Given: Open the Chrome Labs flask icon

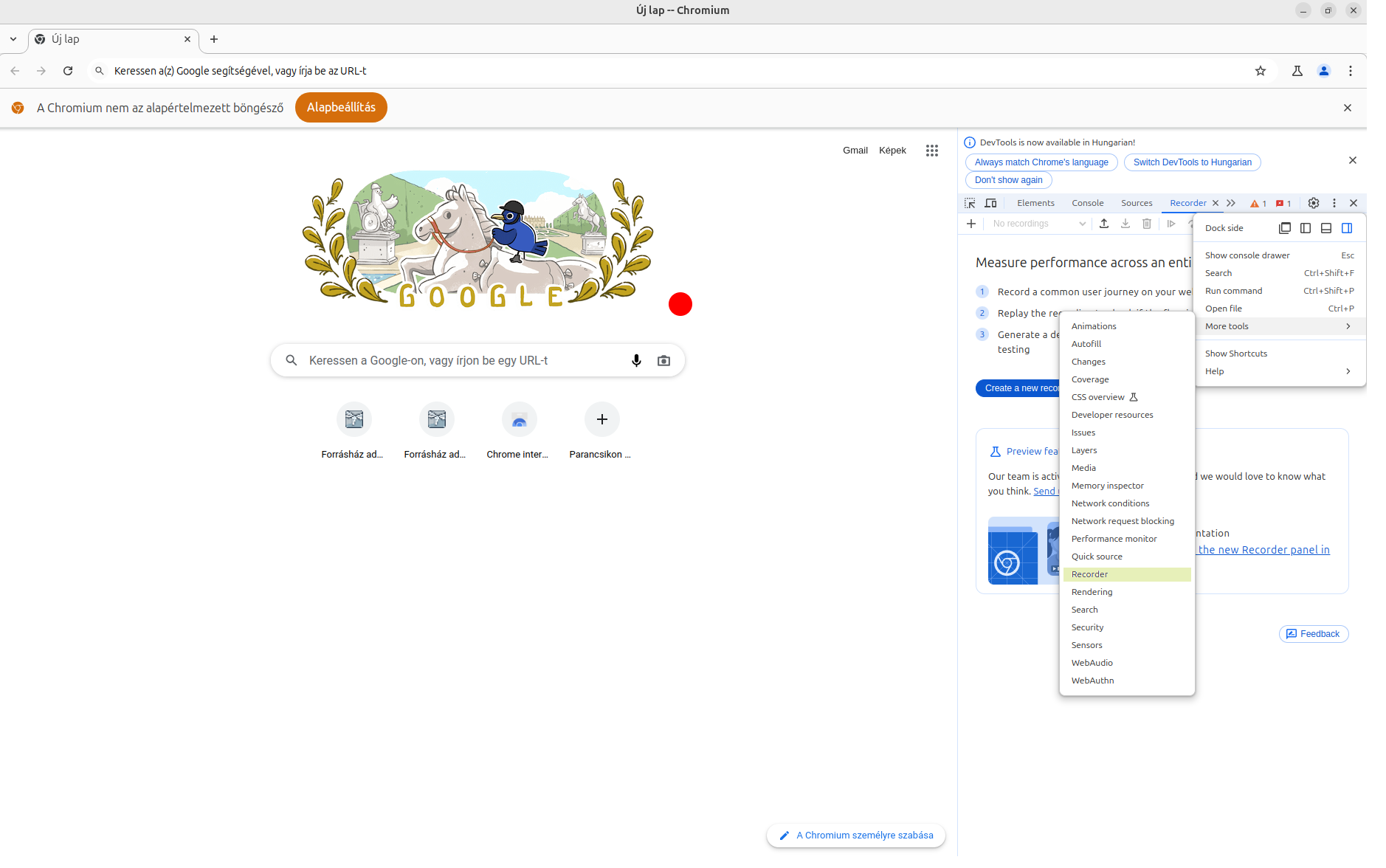Looking at the screenshot, I should [1297, 71].
